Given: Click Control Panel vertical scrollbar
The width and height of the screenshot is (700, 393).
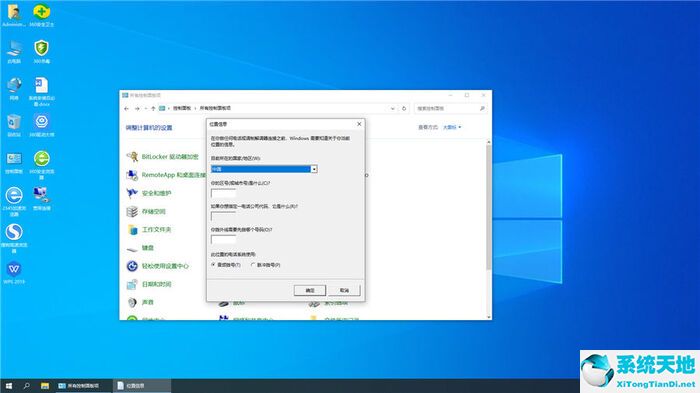Looking at the screenshot, I should (489, 207).
